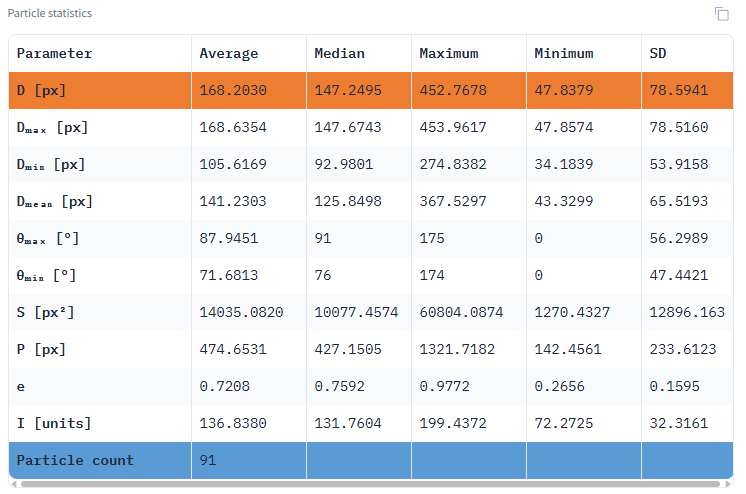Click the horizontal scrollbar under the table
Screen dimensions: 746x494
pos(370,484)
